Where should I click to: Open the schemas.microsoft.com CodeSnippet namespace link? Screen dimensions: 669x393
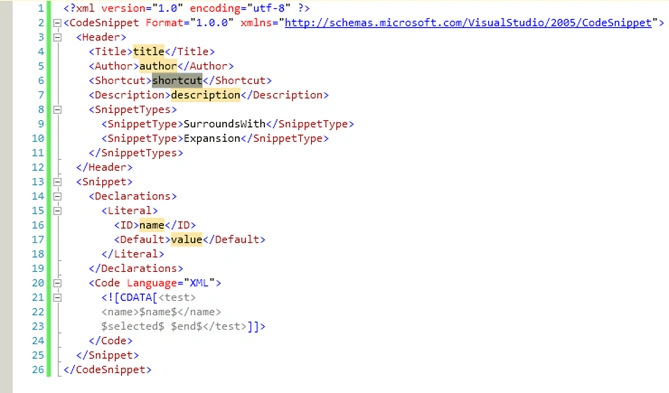point(468,23)
